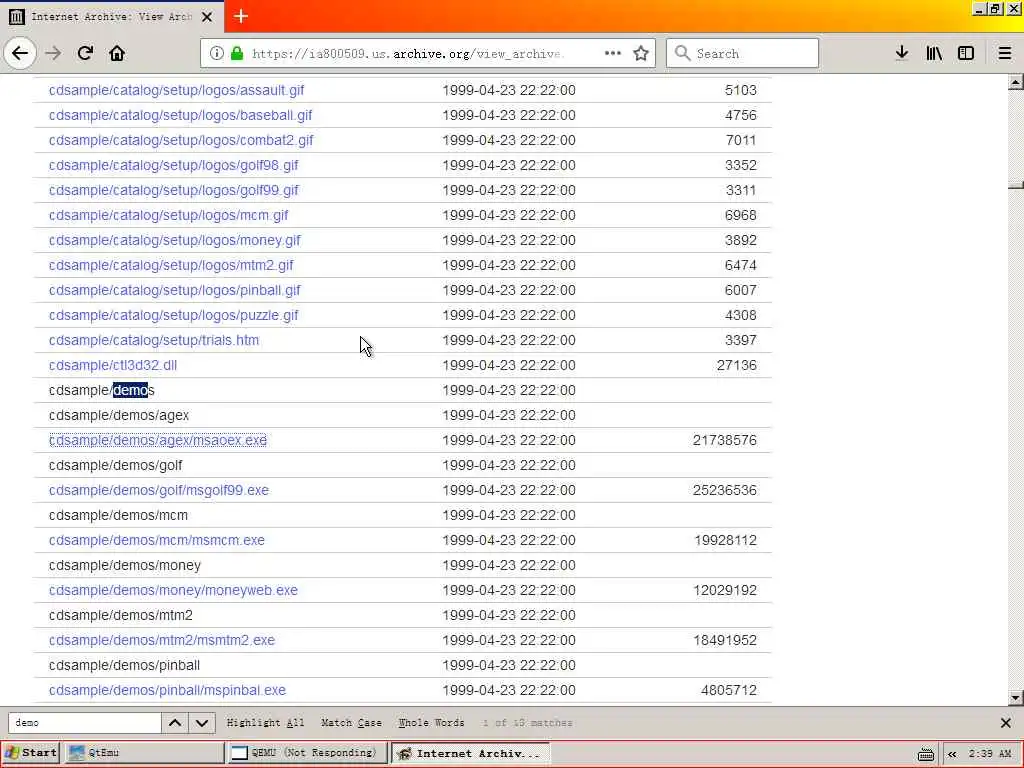1024x768 pixels.
Task: Open the Library bookmarks icon
Action: click(x=934, y=53)
